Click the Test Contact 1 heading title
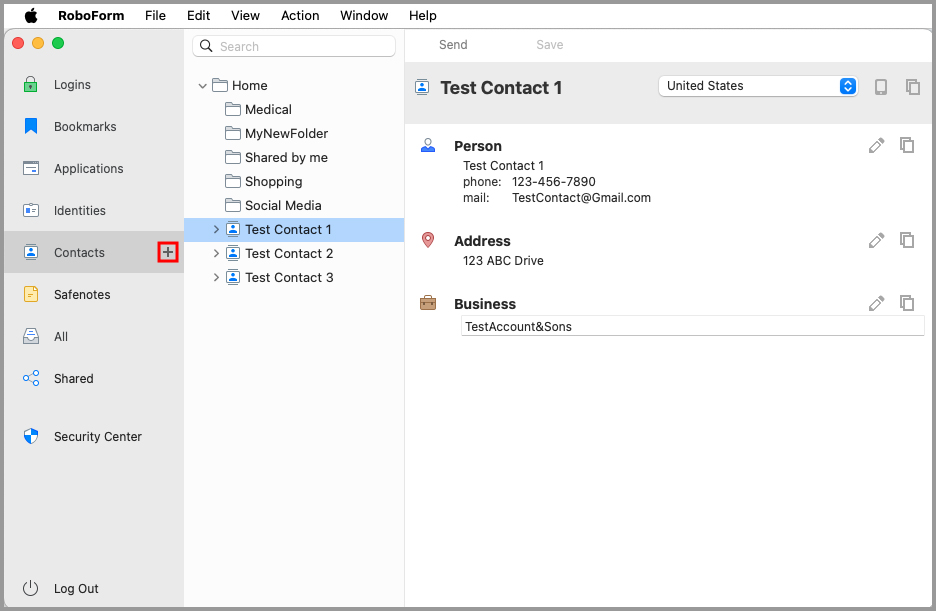The width and height of the screenshot is (936, 611). pos(501,88)
